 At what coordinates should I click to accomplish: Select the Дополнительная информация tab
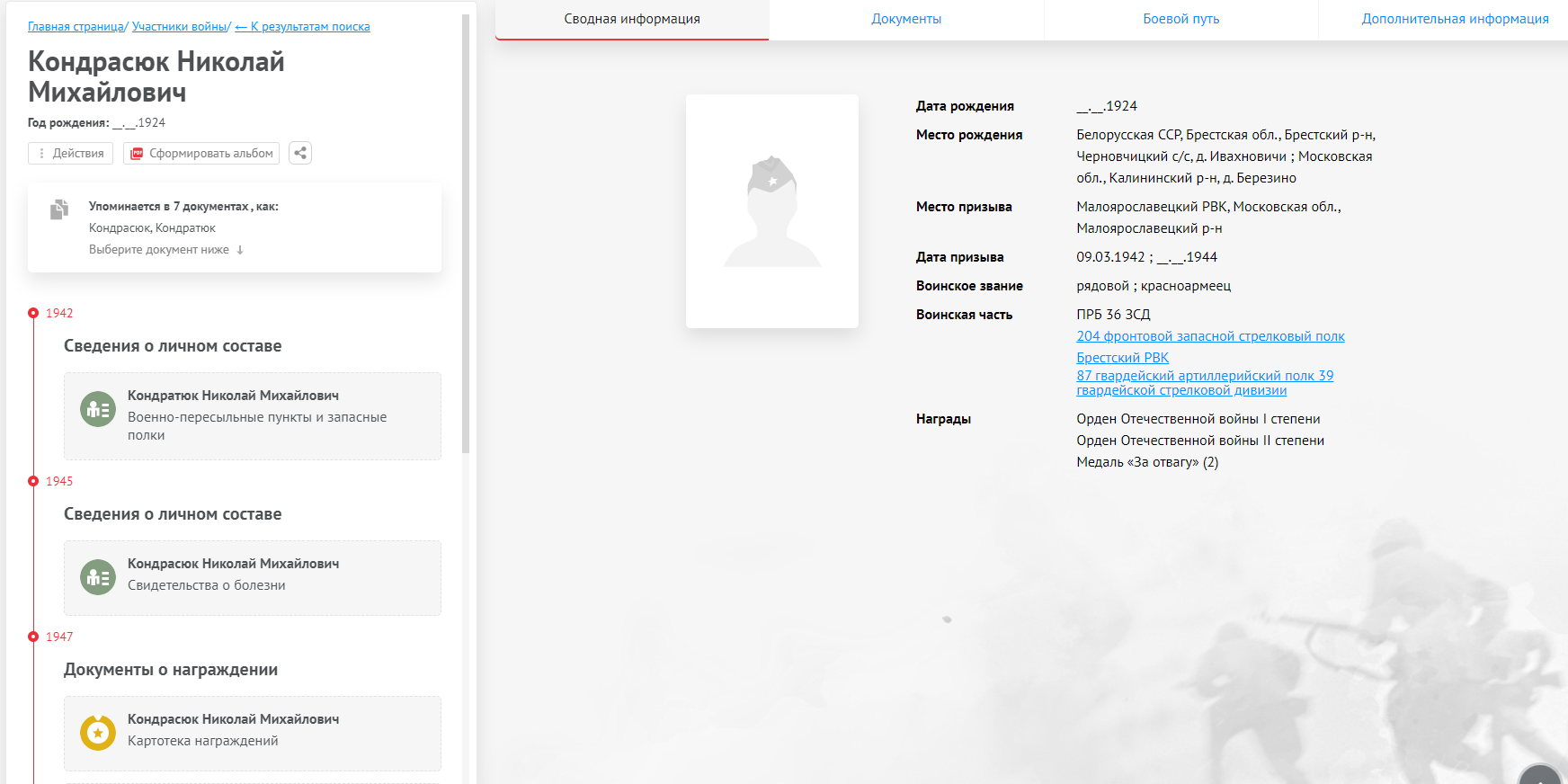[1455, 19]
